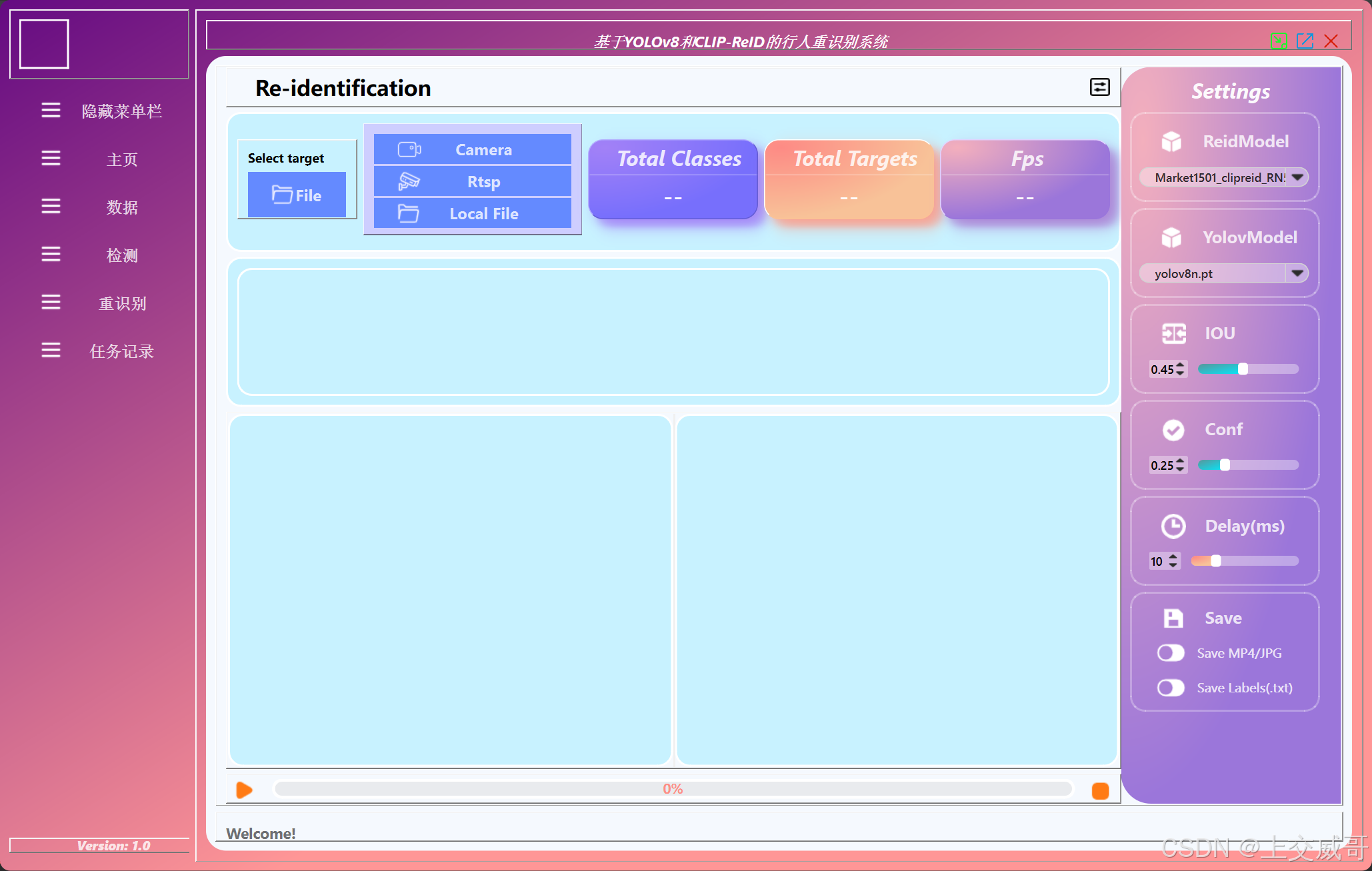
Task: Decrease the Delay(ms) spinner value
Action: pyautogui.click(x=1173, y=566)
